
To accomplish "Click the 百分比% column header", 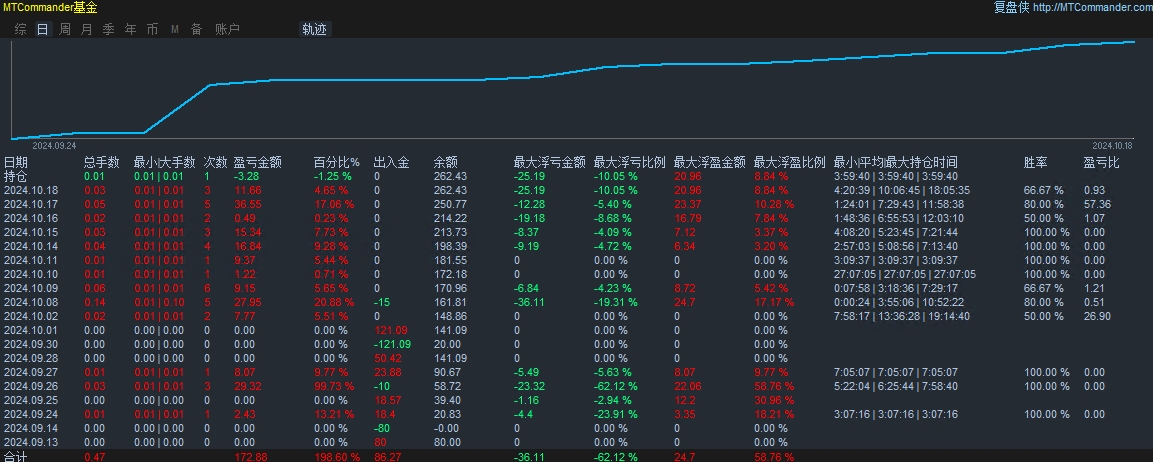I will tap(337, 162).
